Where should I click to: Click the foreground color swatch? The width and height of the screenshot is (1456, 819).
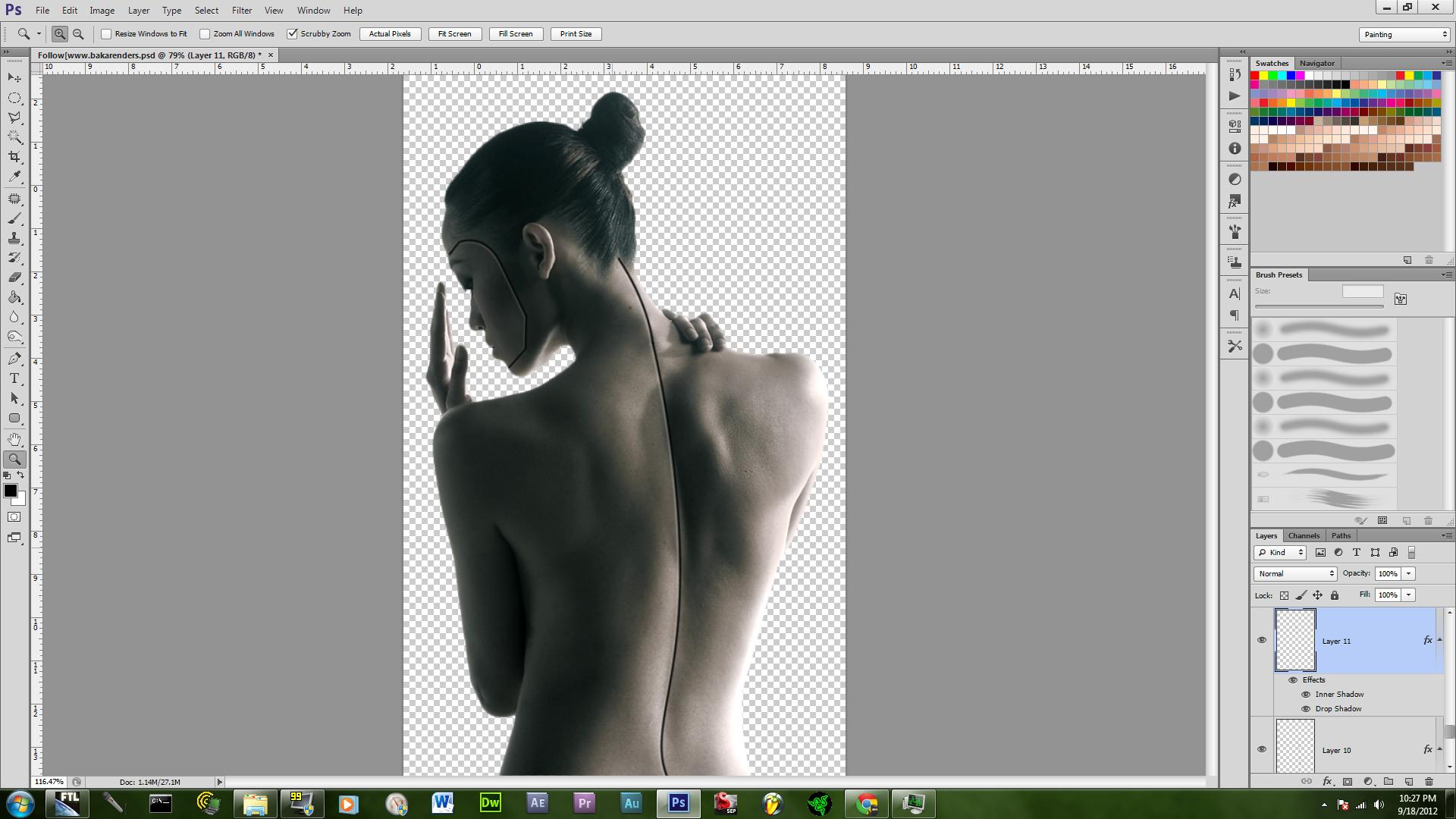10,491
